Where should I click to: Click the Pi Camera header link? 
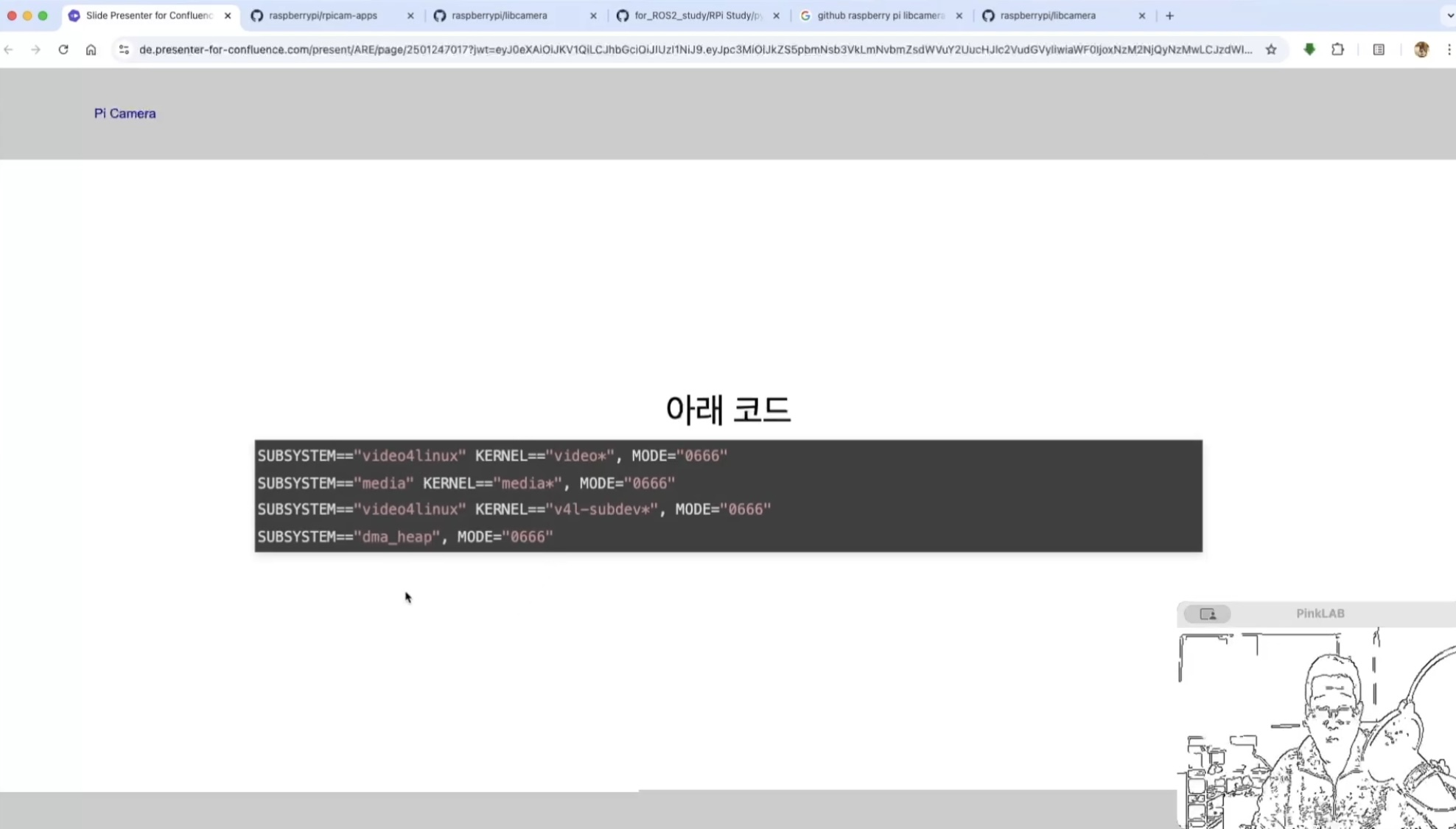[125, 113]
